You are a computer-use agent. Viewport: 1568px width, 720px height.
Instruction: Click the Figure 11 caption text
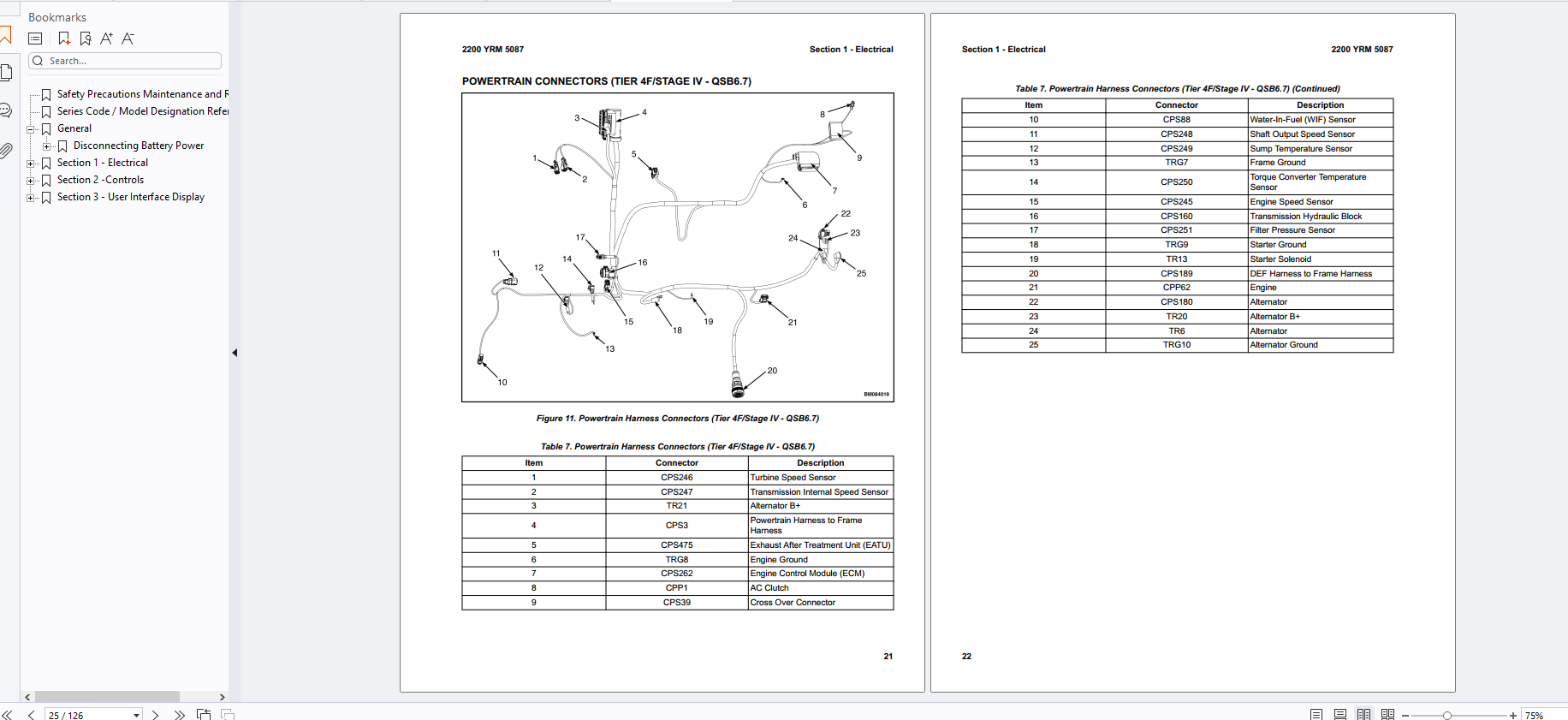click(x=678, y=419)
